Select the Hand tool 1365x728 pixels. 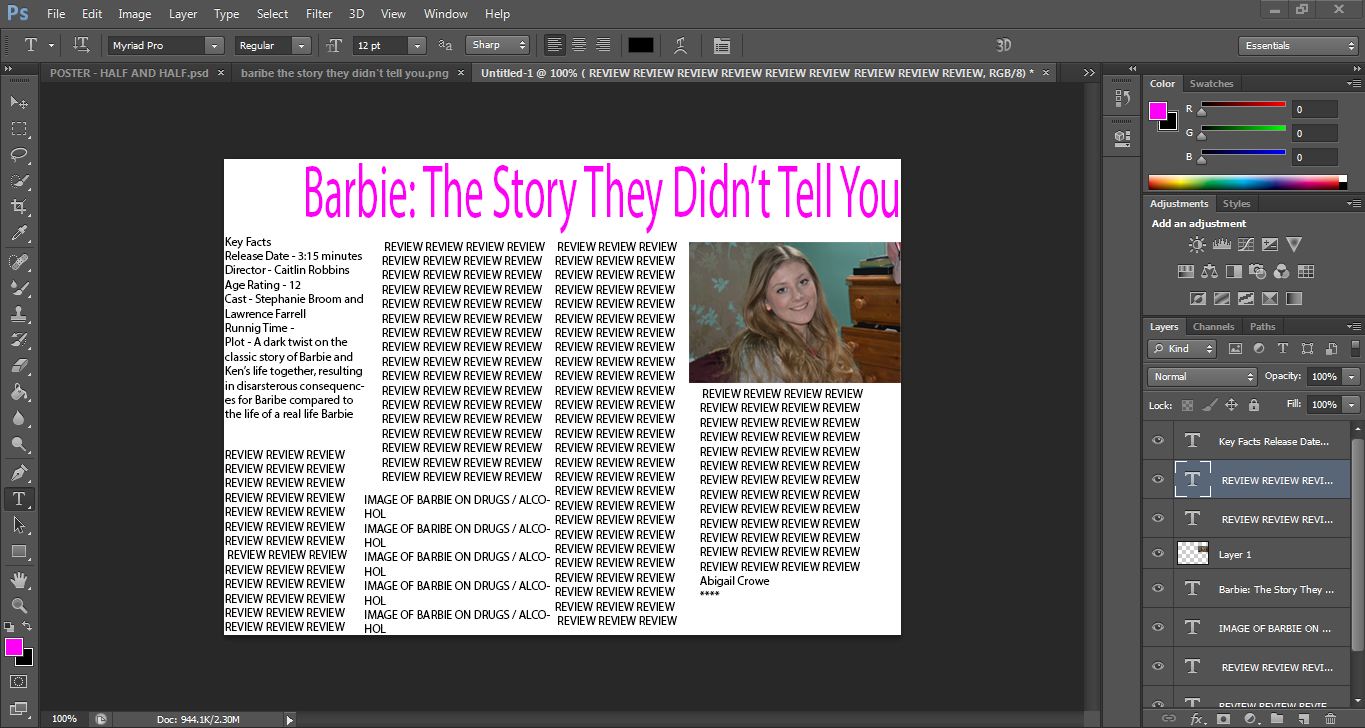click(x=19, y=579)
